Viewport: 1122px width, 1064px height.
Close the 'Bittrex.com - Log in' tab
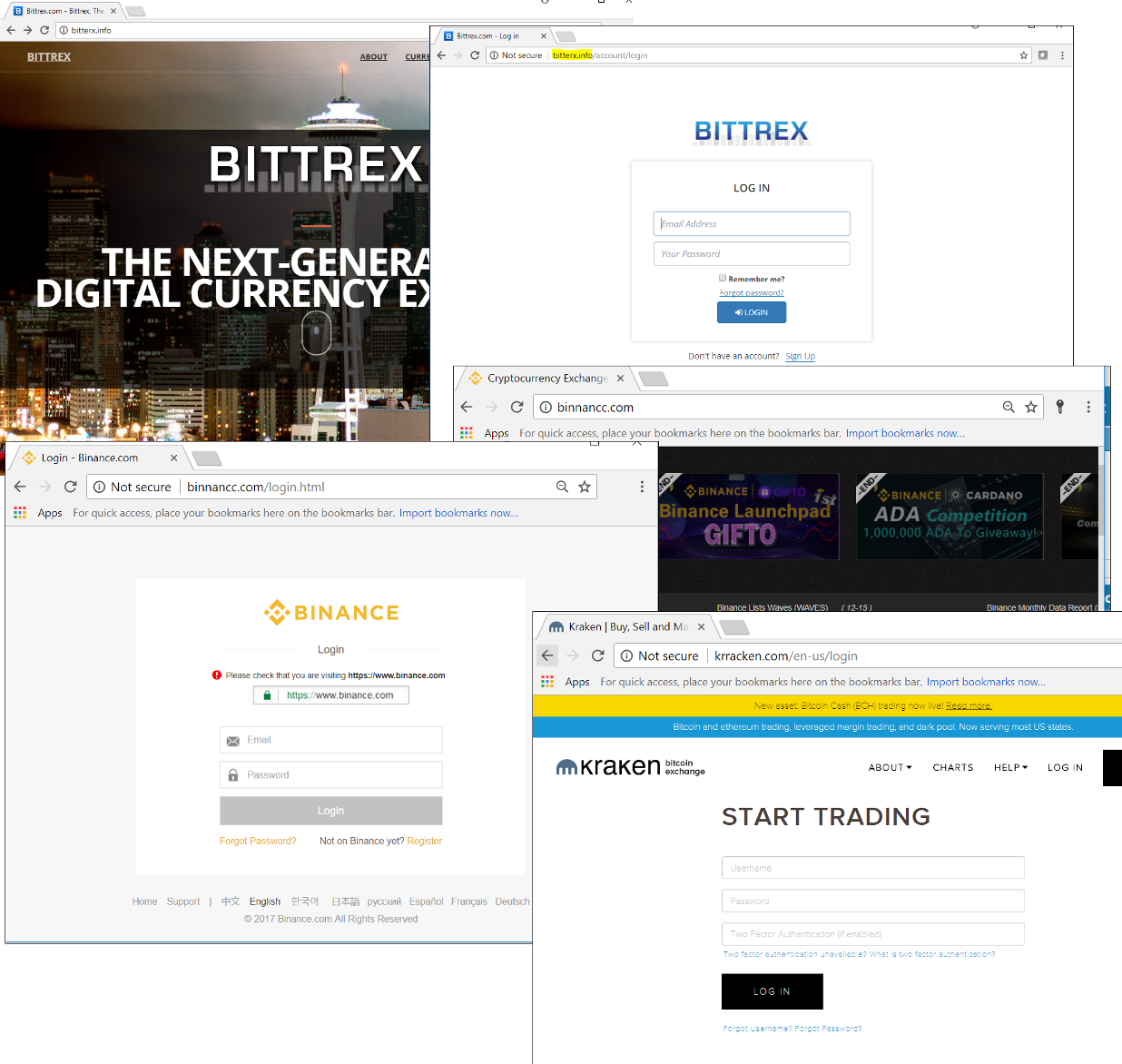click(544, 36)
